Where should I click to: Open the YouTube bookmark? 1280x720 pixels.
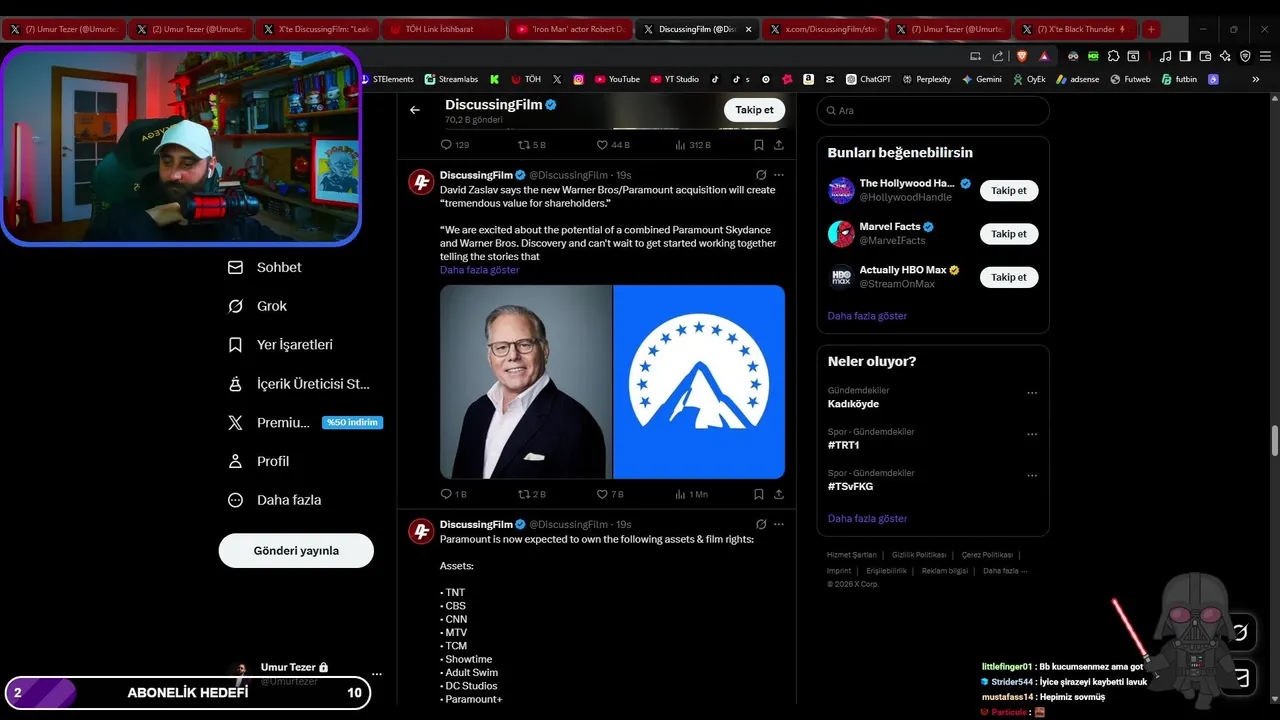tap(616, 79)
